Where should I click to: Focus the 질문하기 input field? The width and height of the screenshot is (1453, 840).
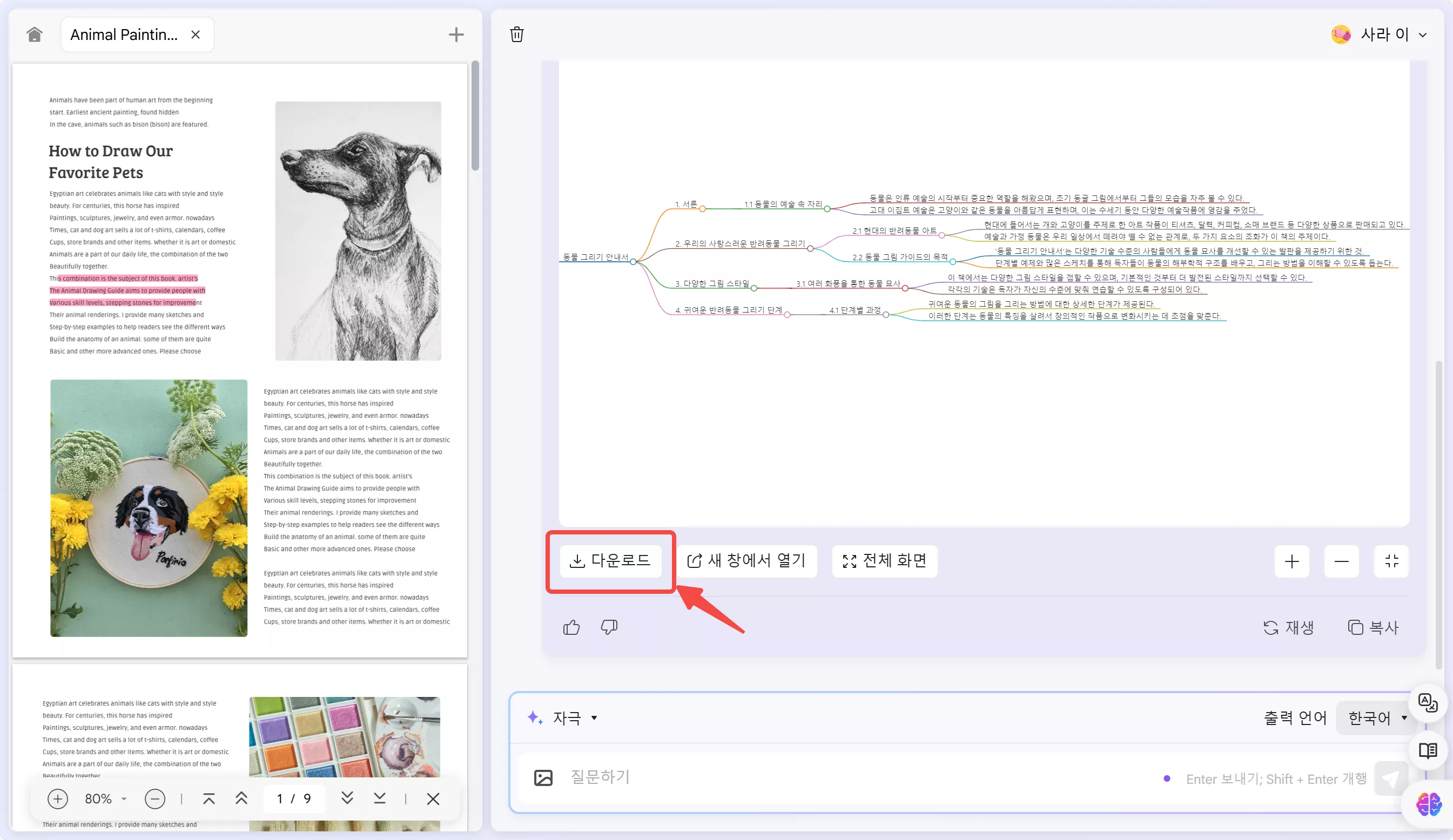(x=853, y=778)
